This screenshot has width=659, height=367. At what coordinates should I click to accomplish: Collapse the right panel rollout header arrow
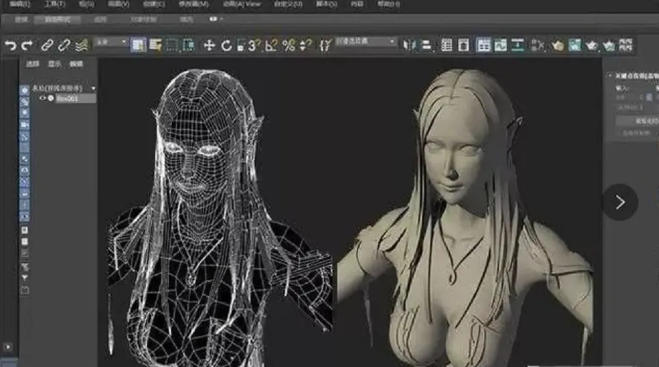click(x=610, y=76)
